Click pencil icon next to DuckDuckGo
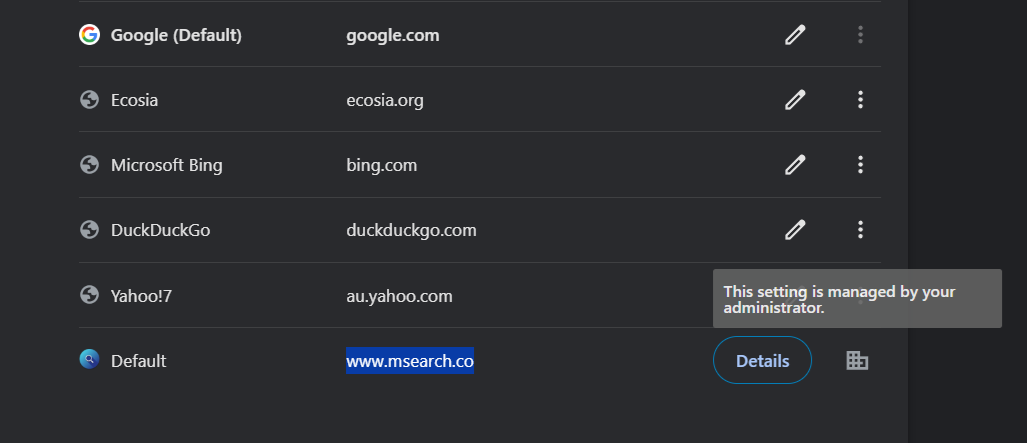The width and height of the screenshot is (1027, 443). [x=795, y=230]
